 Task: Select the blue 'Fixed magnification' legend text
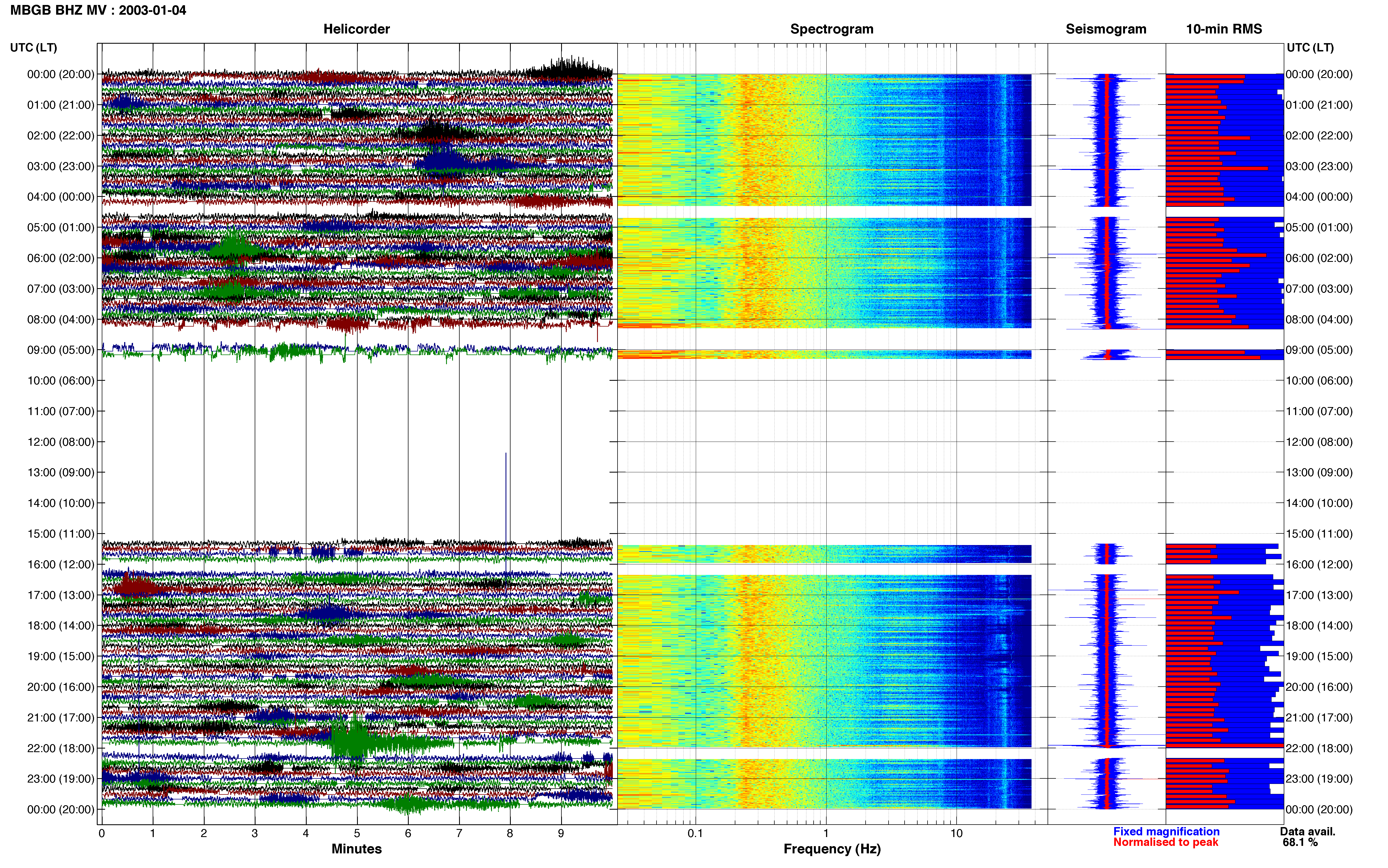click(x=1166, y=831)
